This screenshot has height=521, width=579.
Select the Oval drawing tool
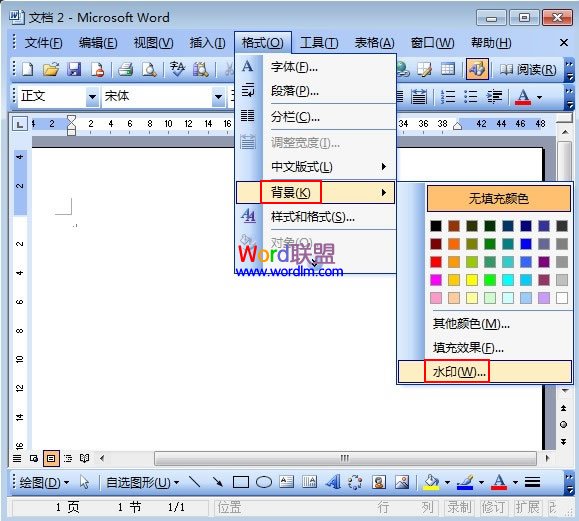[264, 482]
